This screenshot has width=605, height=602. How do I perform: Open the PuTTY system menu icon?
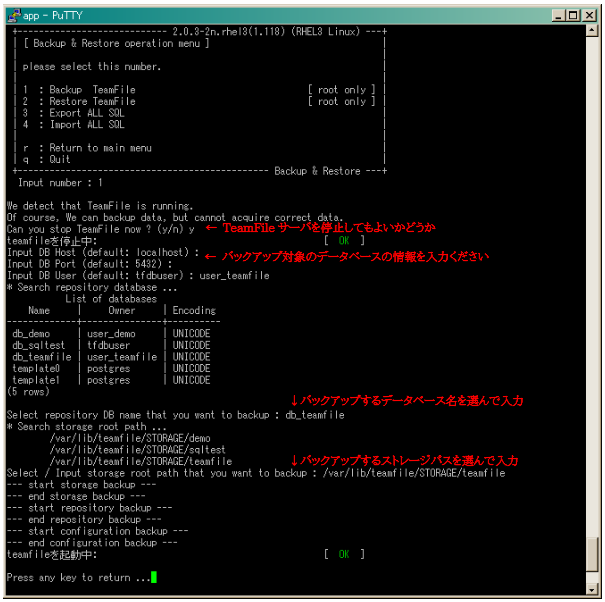[12, 14]
